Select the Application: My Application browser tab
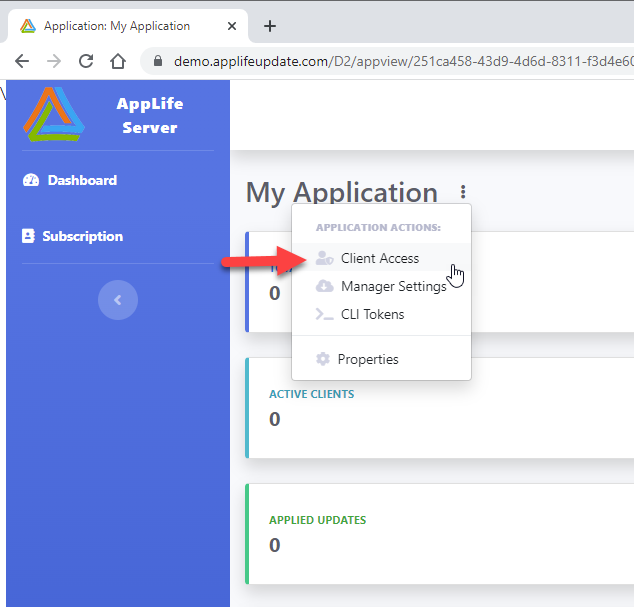The width and height of the screenshot is (634, 607). tap(127, 26)
